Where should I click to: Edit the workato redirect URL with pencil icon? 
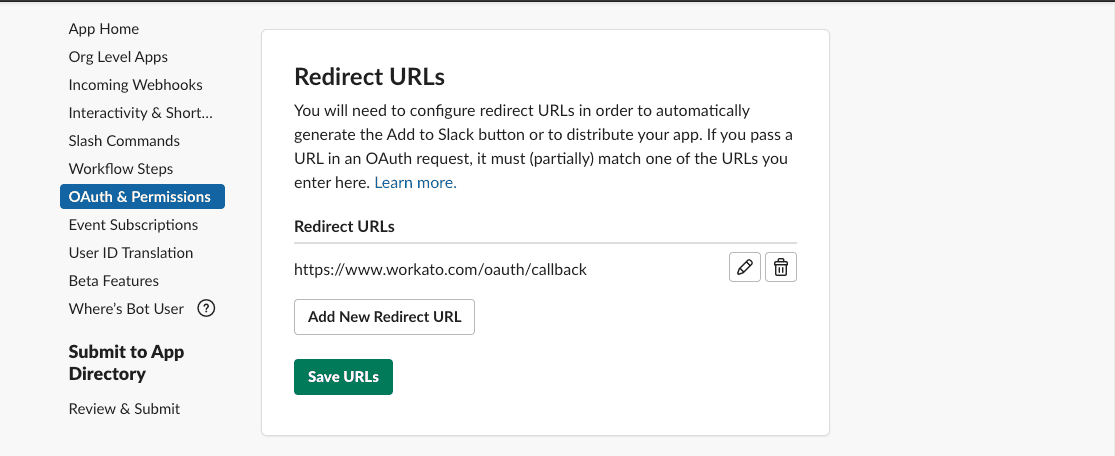(x=745, y=268)
